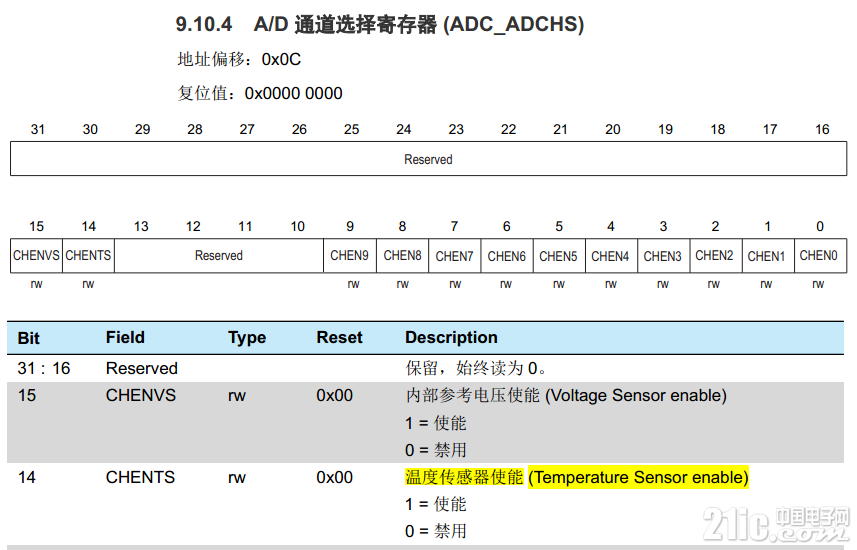Select the CHEN0 bit cell

click(x=820, y=255)
